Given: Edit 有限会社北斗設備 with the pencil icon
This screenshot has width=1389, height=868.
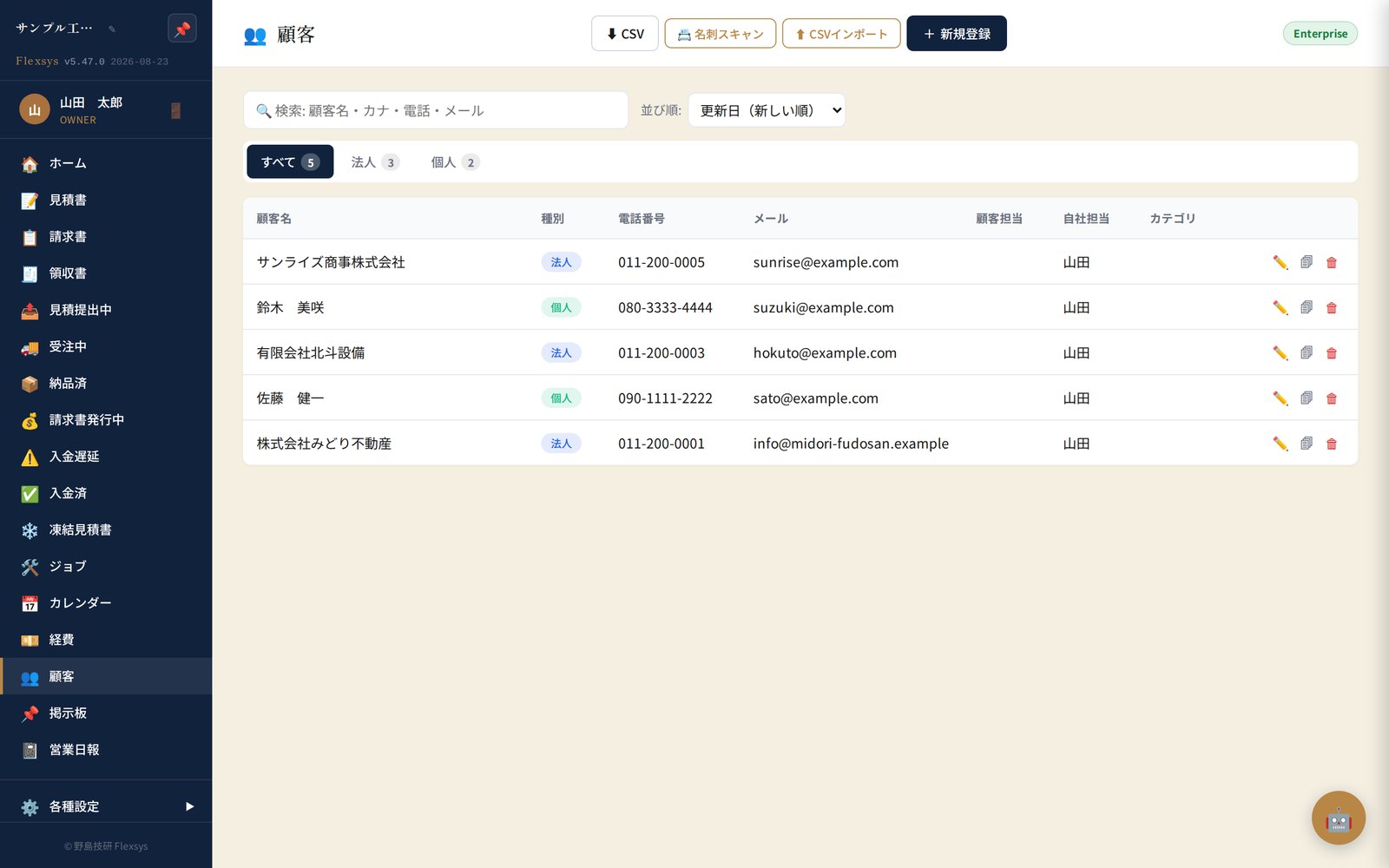Looking at the screenshot, I should (x=1280, y=352).
